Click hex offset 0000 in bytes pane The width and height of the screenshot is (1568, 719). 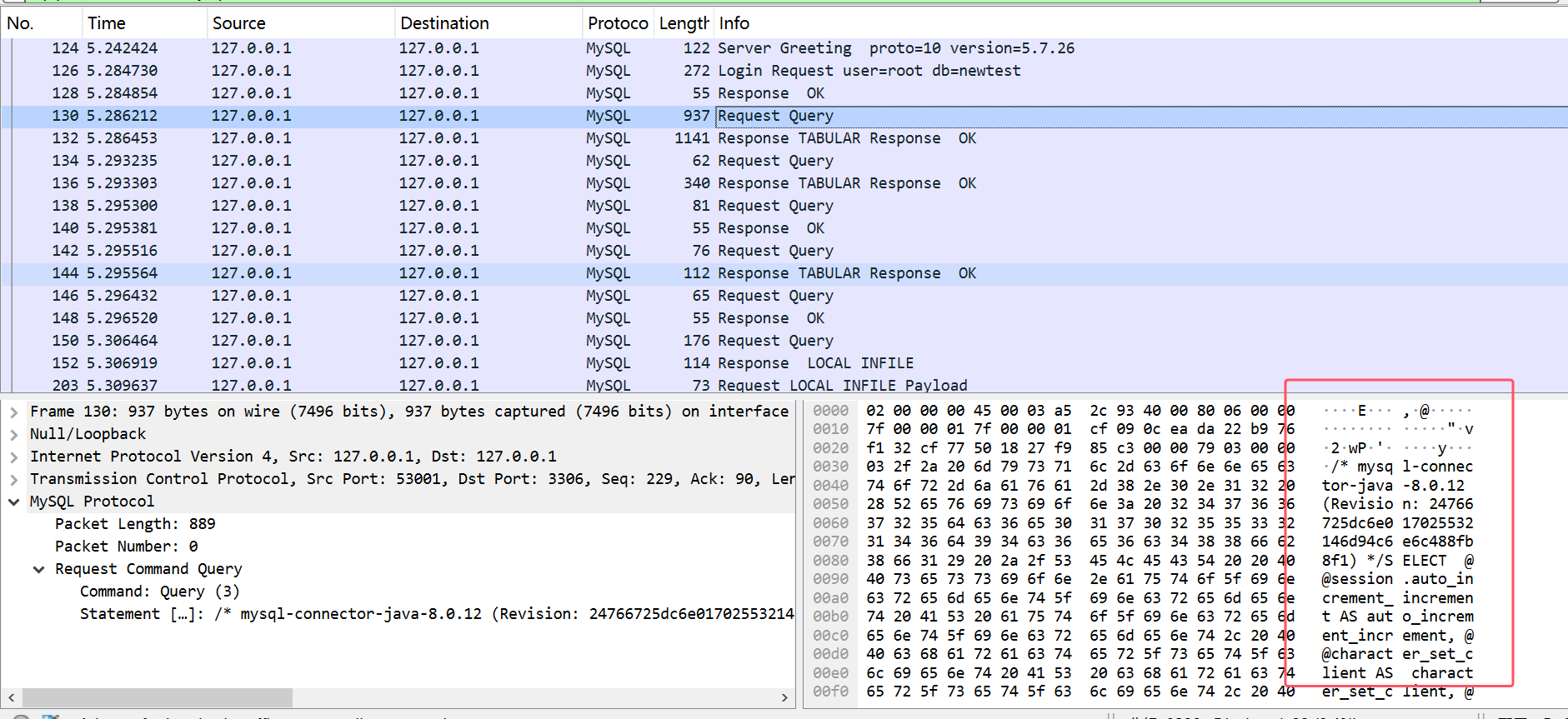point(830,411)
